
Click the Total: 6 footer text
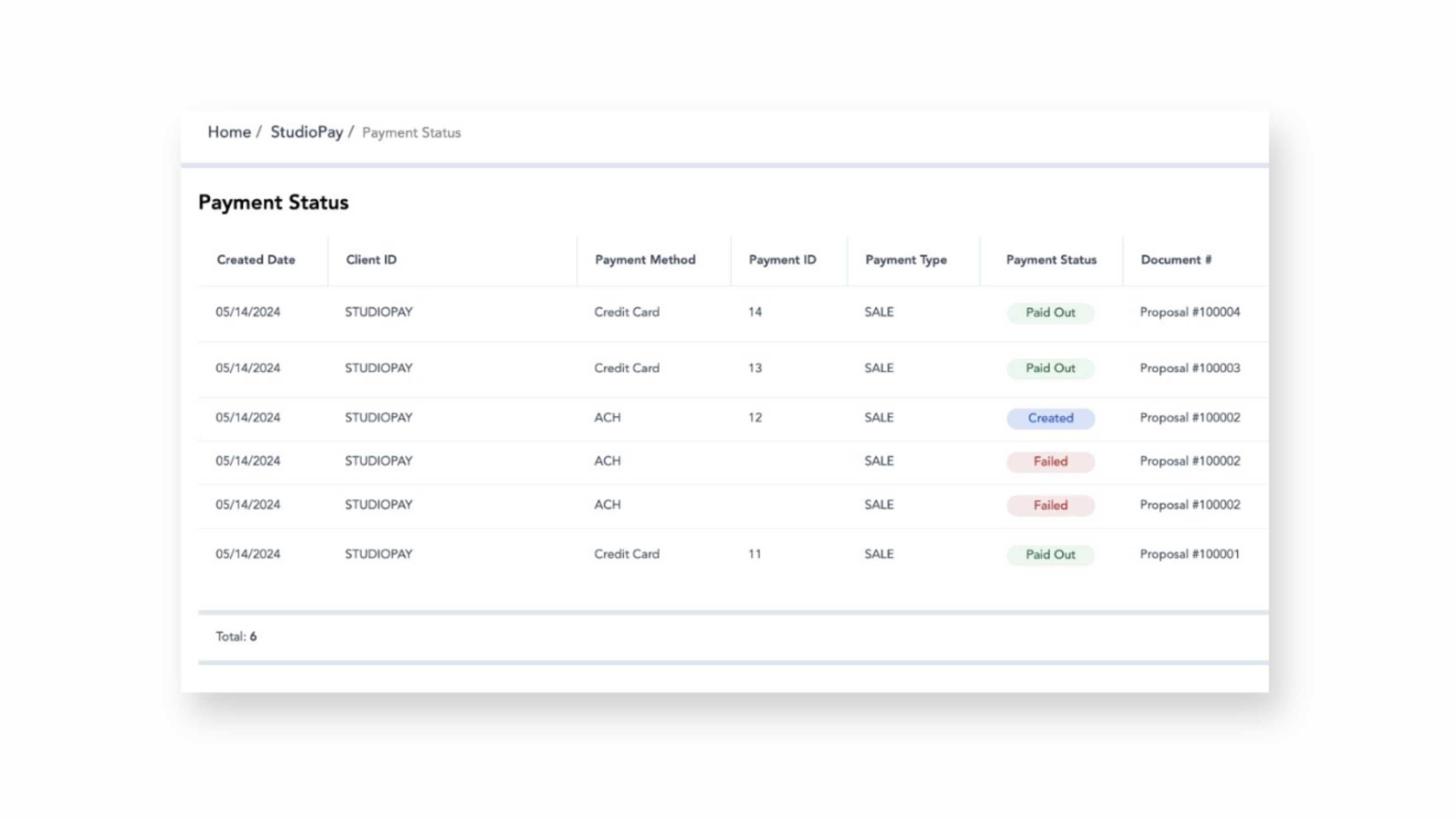pyautogui.click(x=236, y=637)
